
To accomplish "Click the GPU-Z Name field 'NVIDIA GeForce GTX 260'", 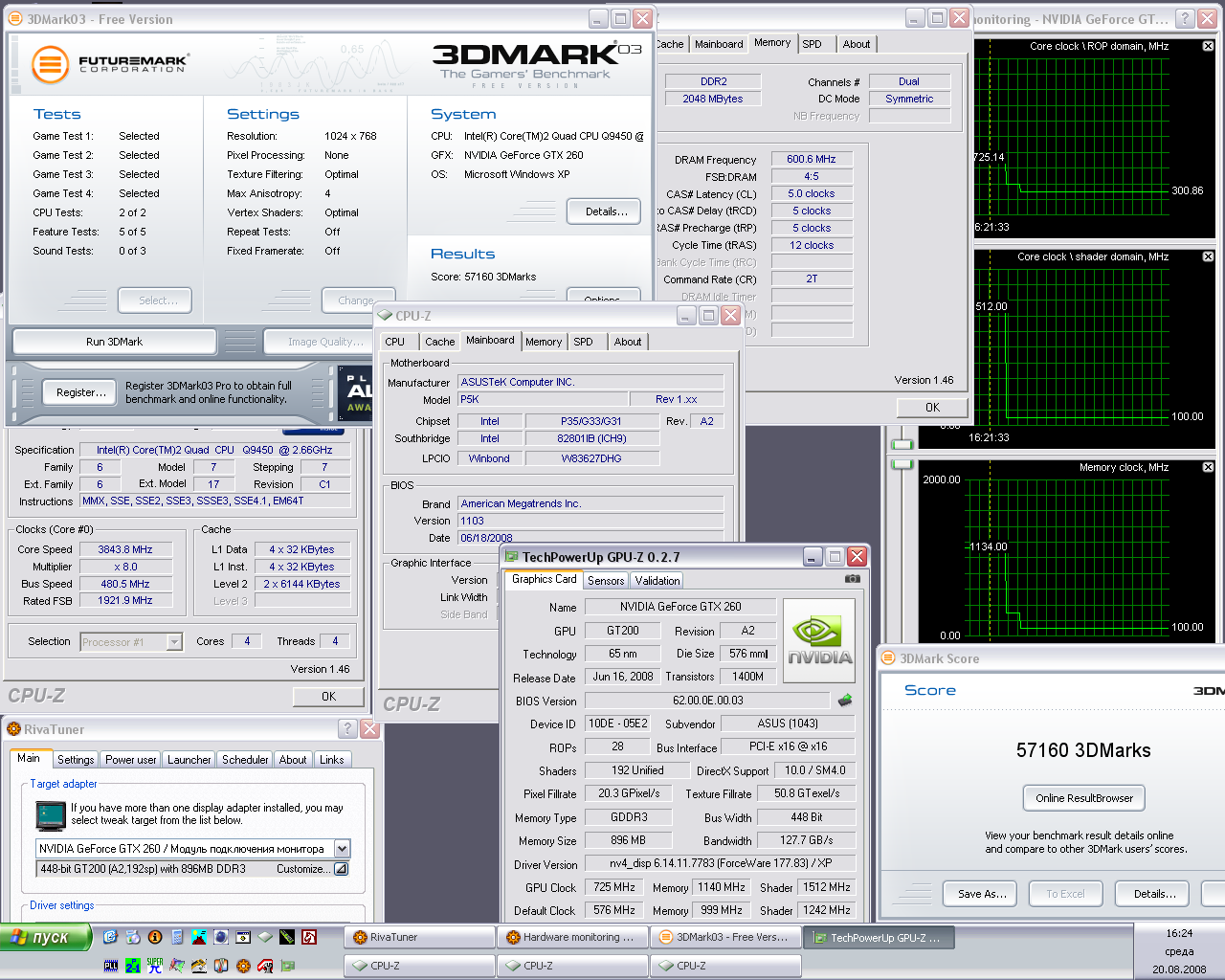I will pyautogui.click(x=679, y=607).
